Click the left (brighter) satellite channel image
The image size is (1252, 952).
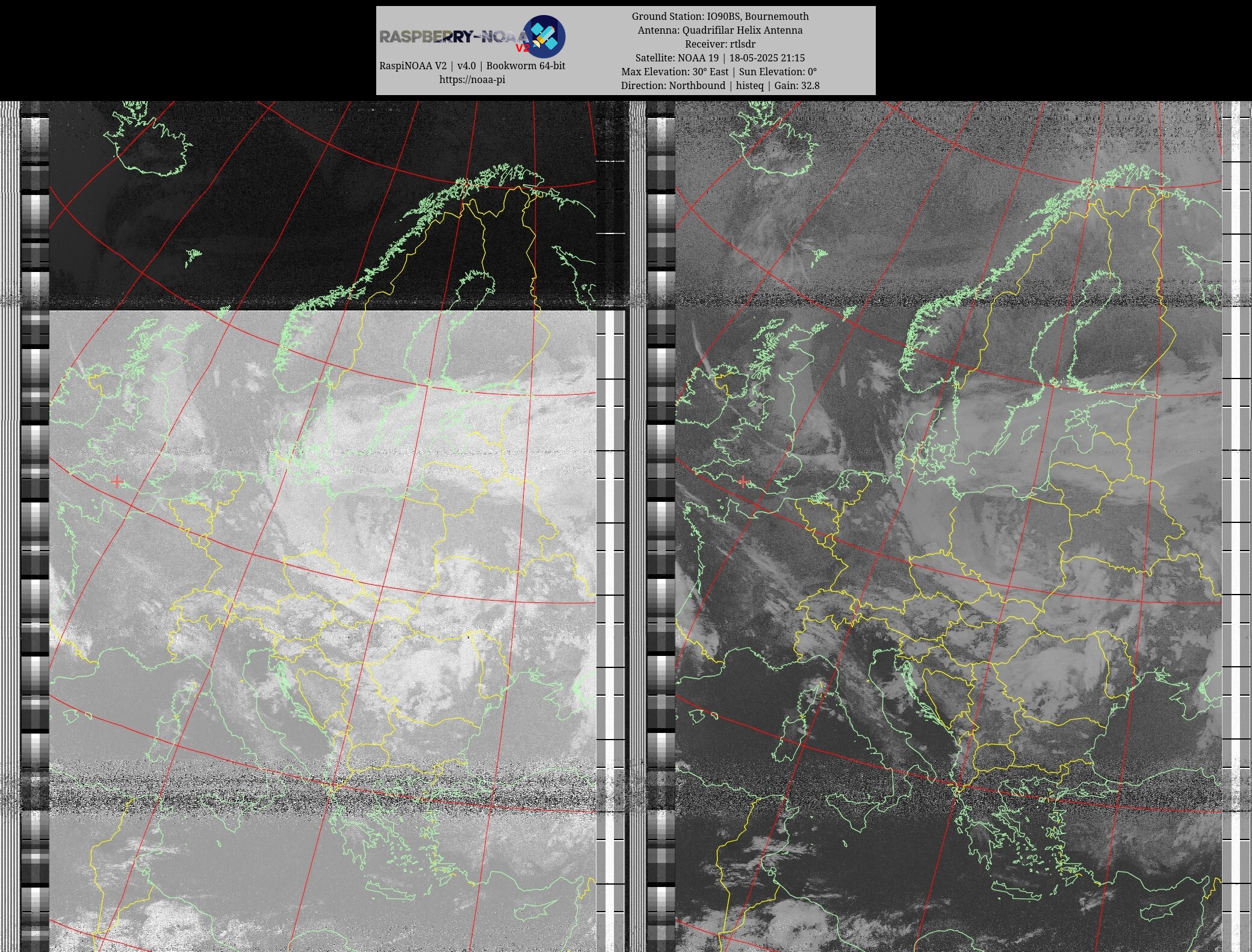click(x=322, y=527)
